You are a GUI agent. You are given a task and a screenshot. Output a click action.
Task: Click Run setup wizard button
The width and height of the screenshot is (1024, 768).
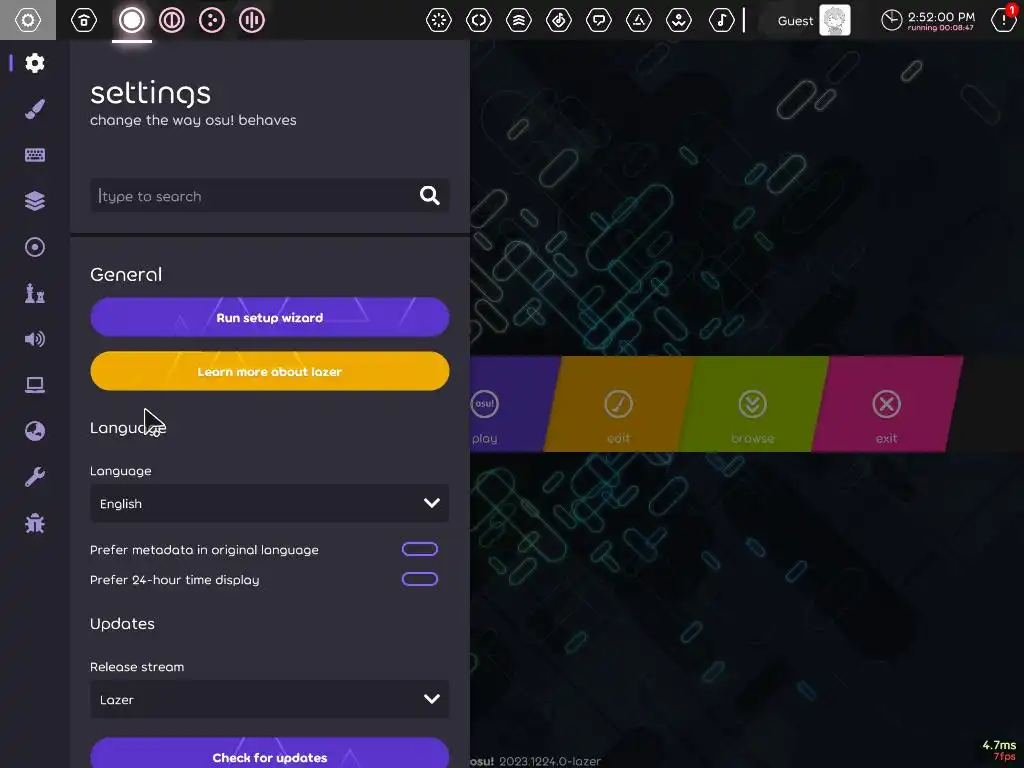(x=269, y=317)
